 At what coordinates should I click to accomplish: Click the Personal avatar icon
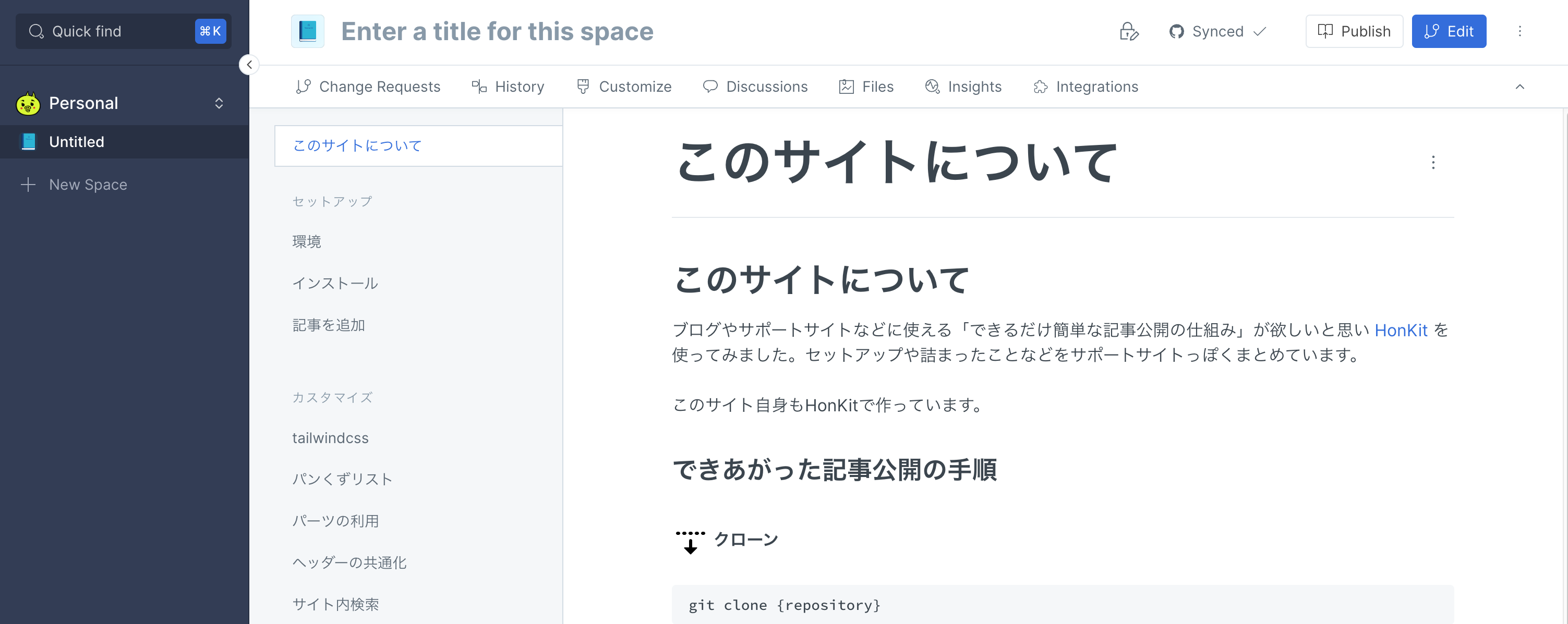[28, 103]
